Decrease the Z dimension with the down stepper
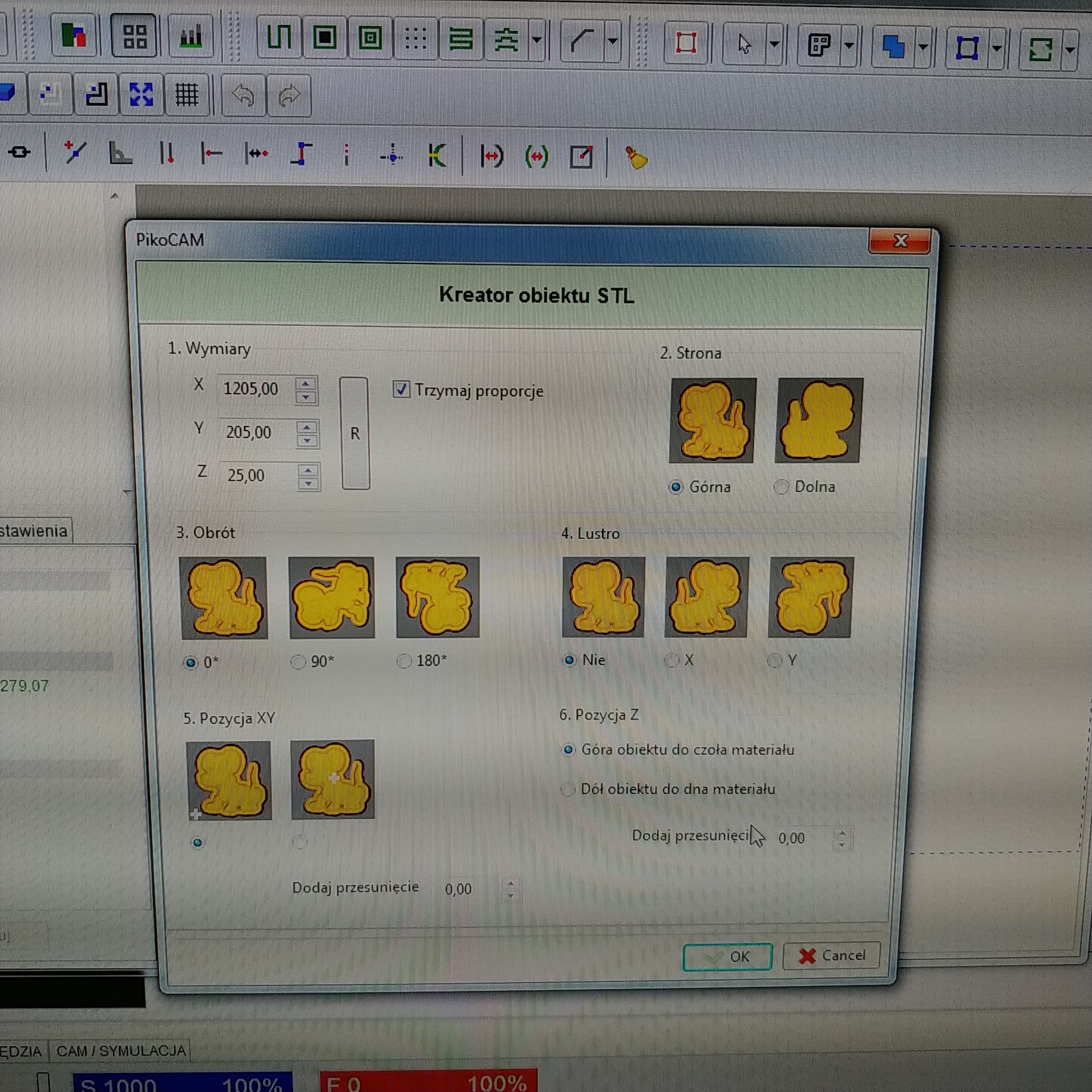Screen dimensions: 1092x1092 pos(308,484)
